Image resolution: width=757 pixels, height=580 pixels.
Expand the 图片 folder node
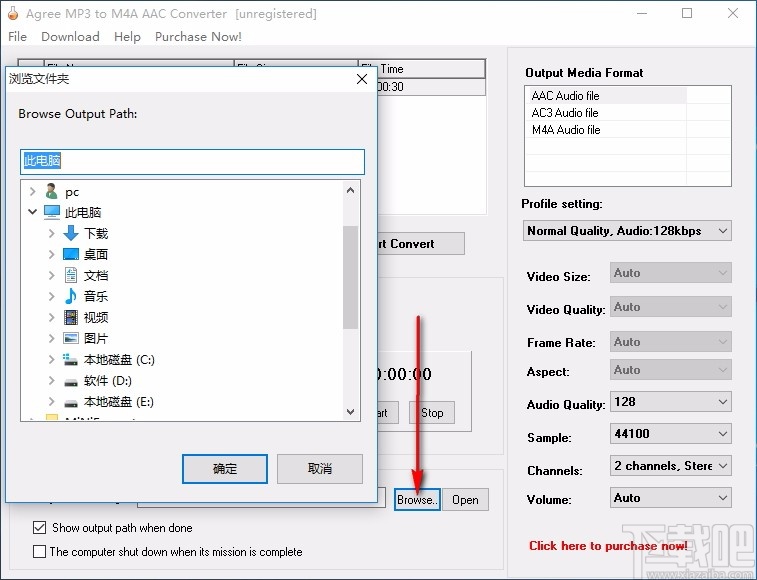[52, 338]
